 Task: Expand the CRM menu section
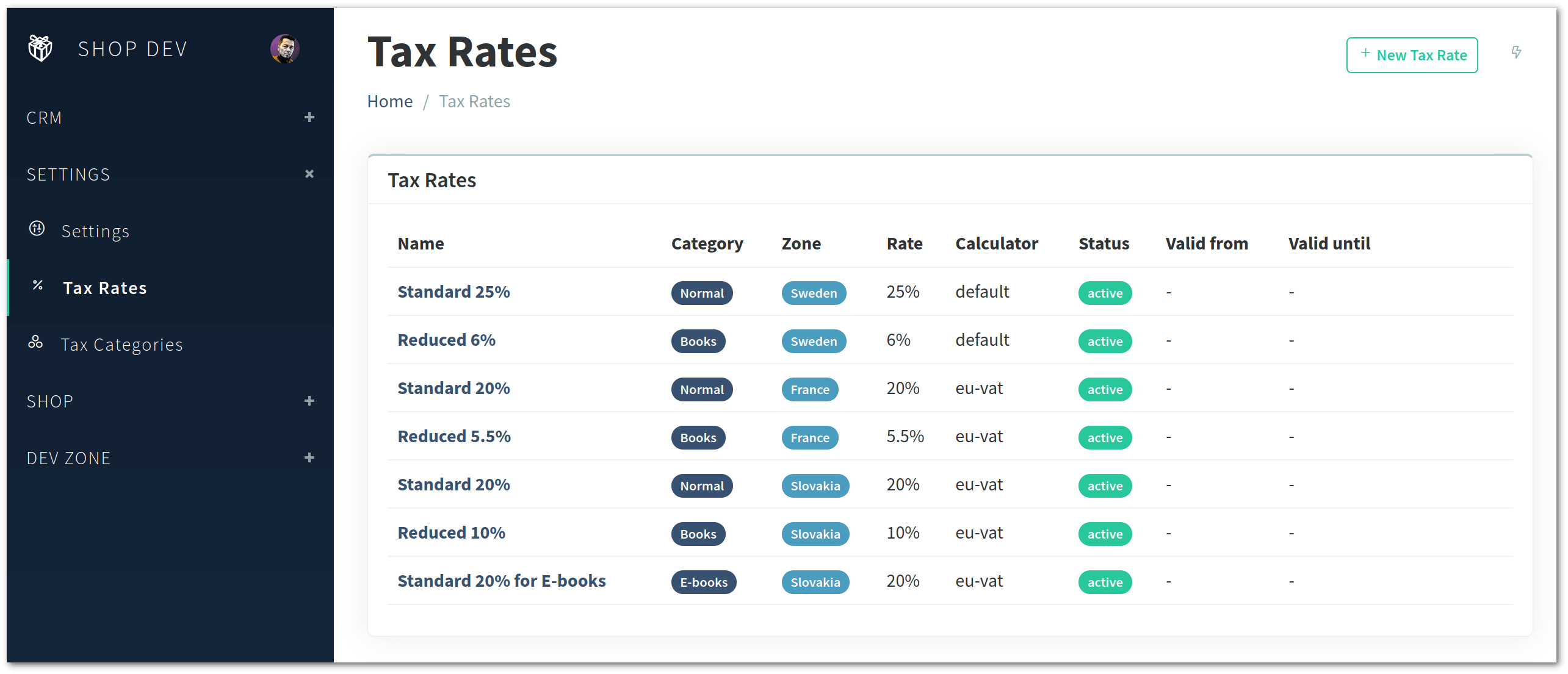click(309, 117)
